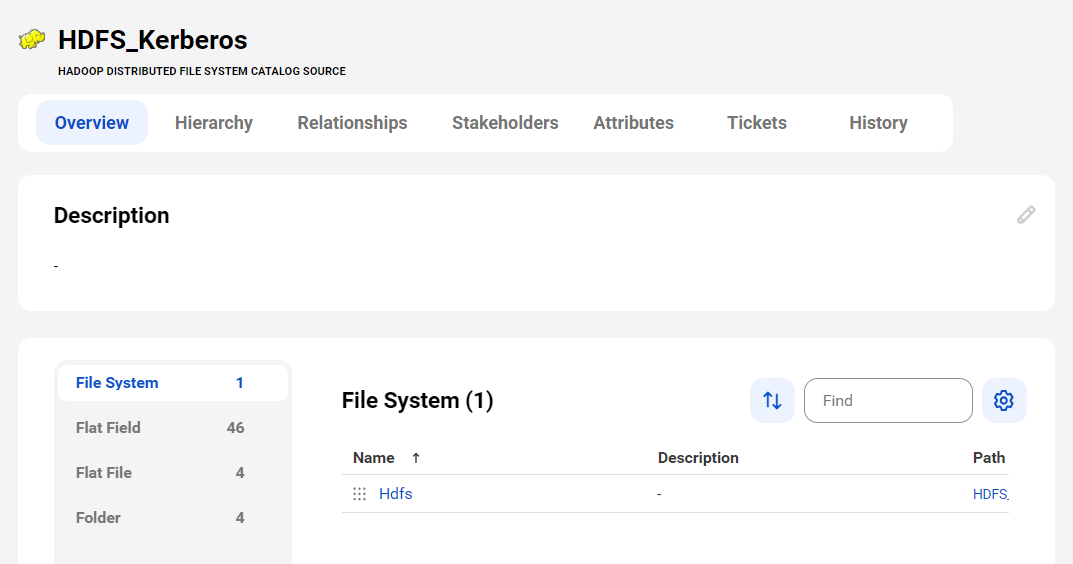Switch to the Hierarchy tab
Viewport: 1073px width, 564px height.
214,123
